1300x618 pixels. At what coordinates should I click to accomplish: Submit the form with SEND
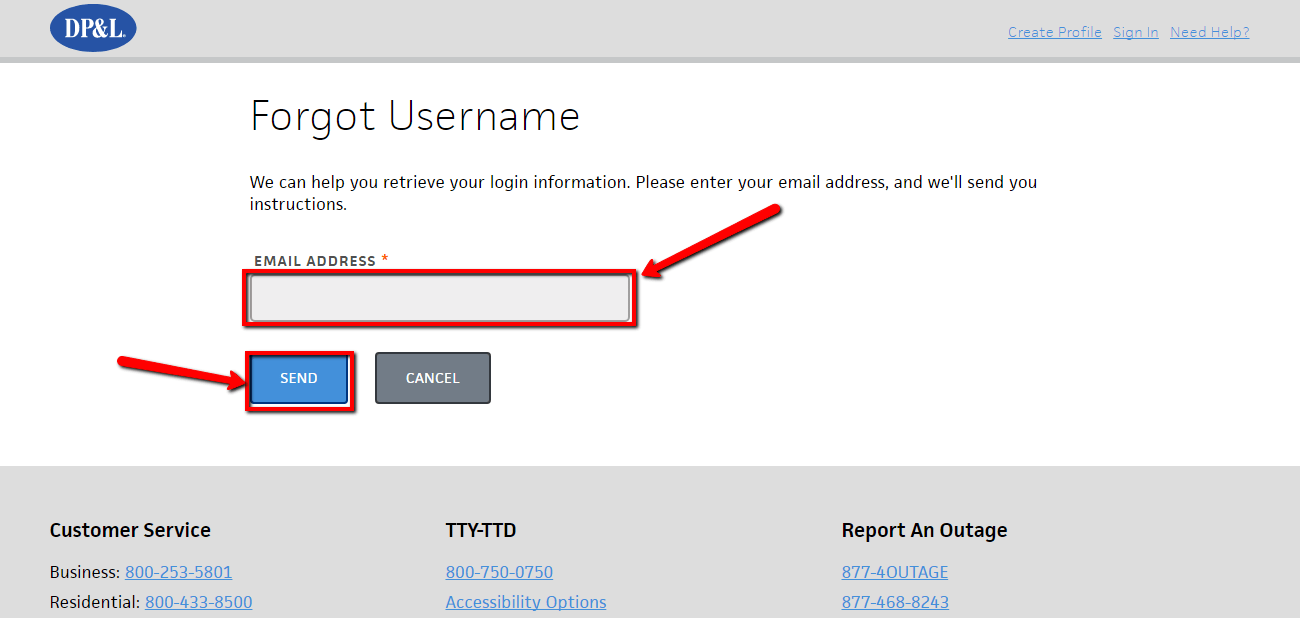pyautogui.click(x=298, y=378)
